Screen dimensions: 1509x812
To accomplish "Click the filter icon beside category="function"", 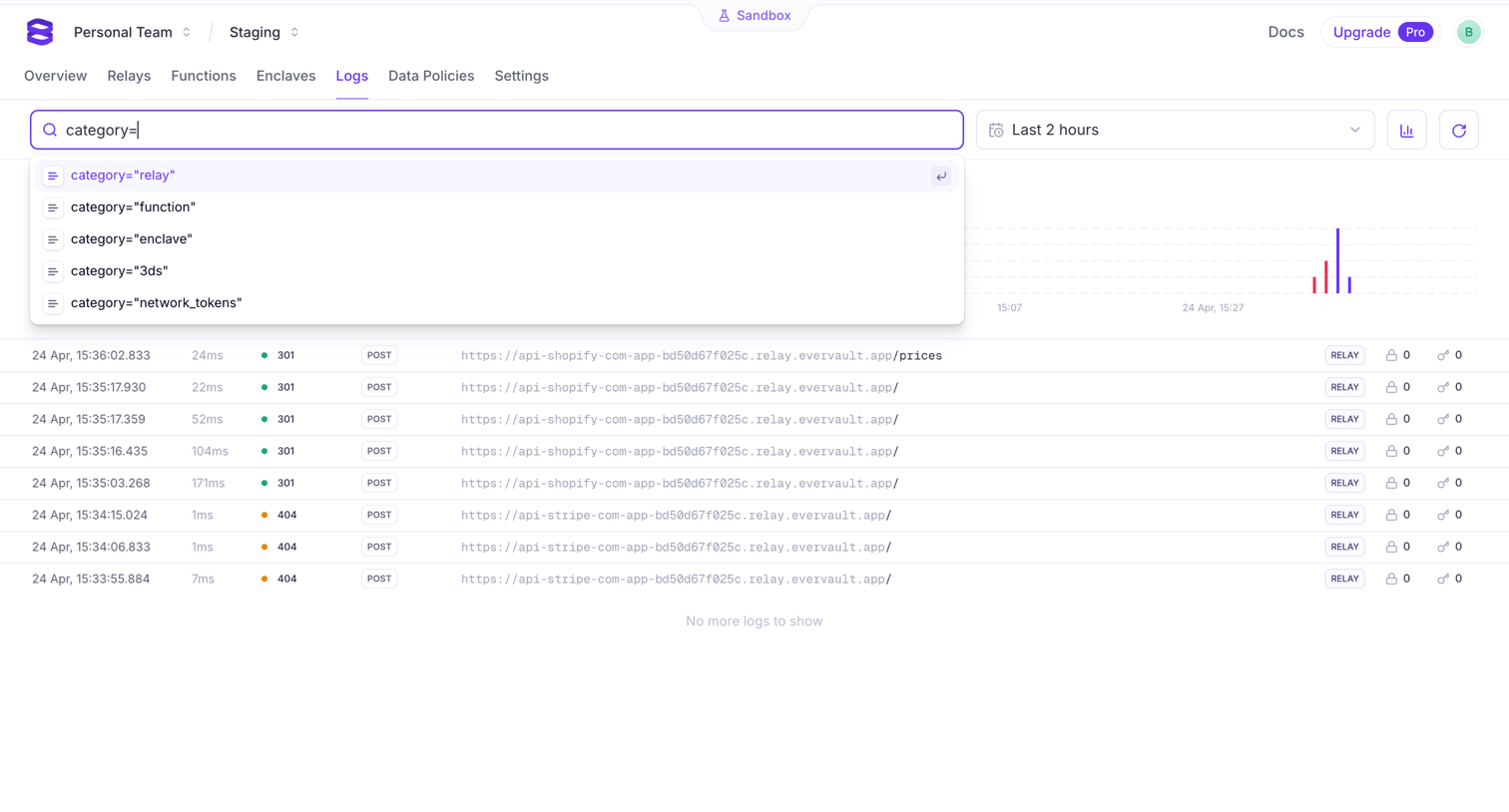I will click(53, 207).
